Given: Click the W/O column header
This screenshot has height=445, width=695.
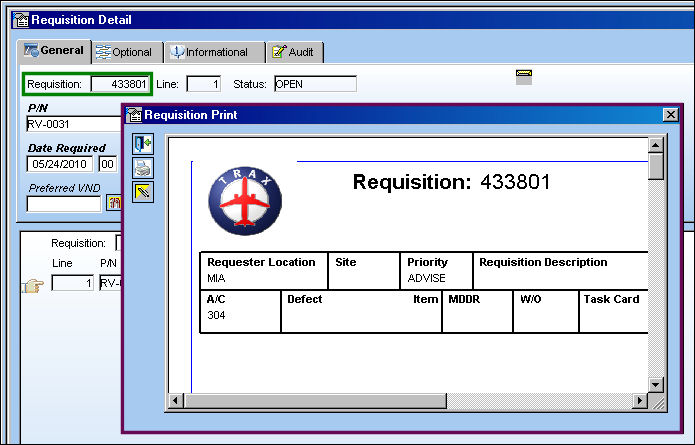Looking at the screenshot, I should coord(531,299).
